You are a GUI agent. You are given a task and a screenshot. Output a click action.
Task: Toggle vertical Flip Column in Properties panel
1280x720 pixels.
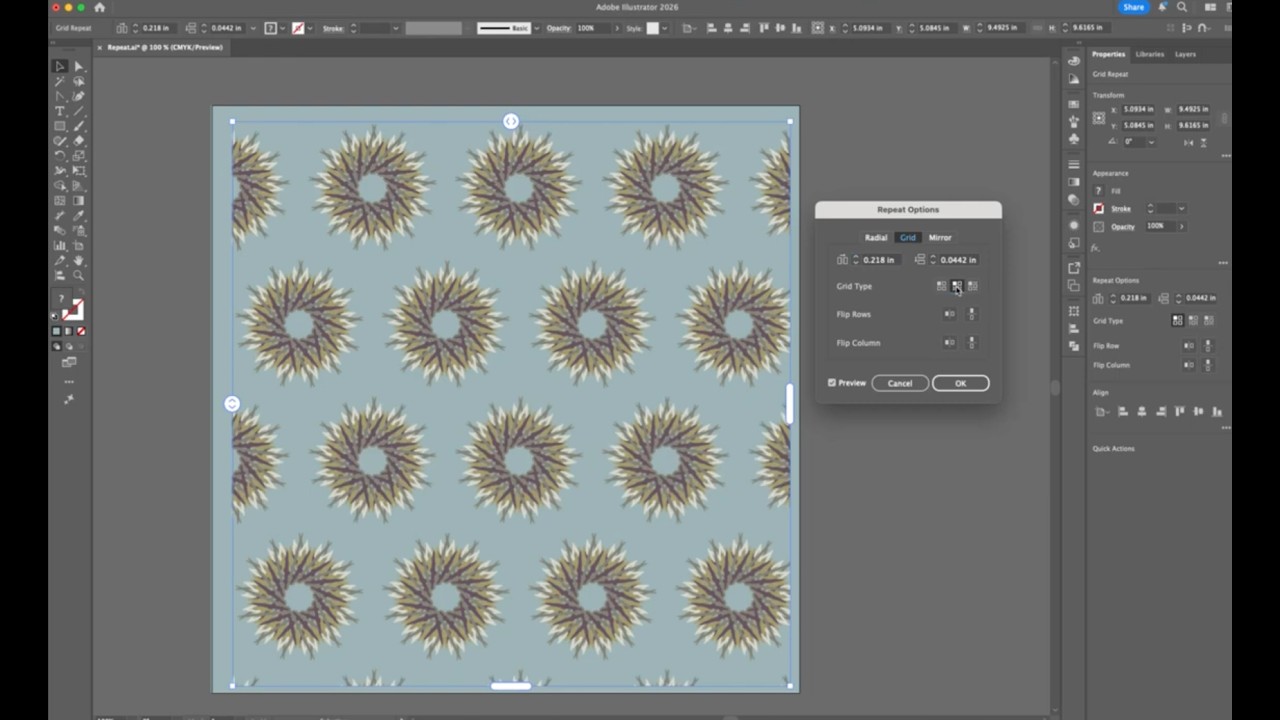pos(1207,365)
